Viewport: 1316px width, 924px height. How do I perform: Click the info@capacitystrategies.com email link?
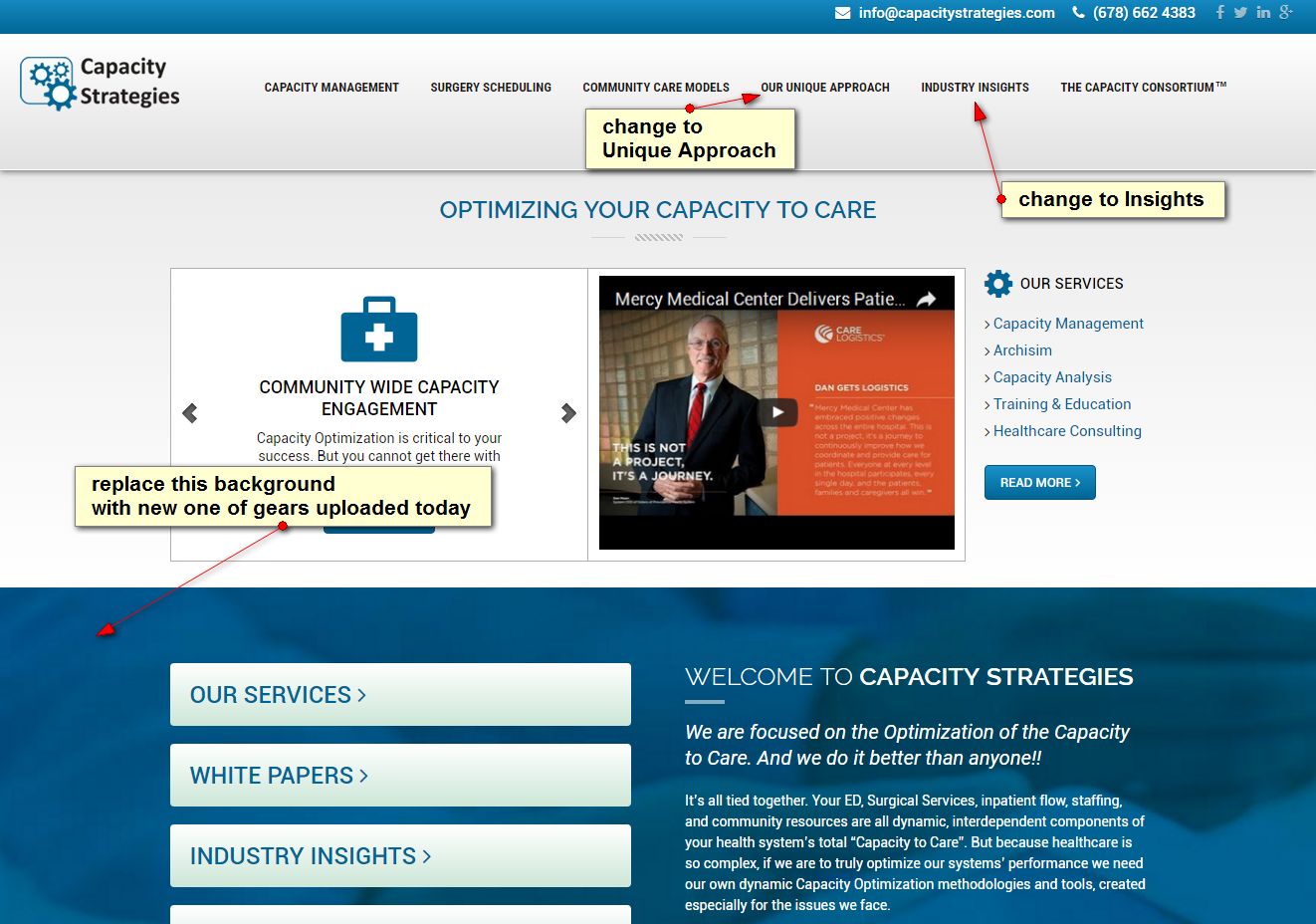click(x=957, y=13)
